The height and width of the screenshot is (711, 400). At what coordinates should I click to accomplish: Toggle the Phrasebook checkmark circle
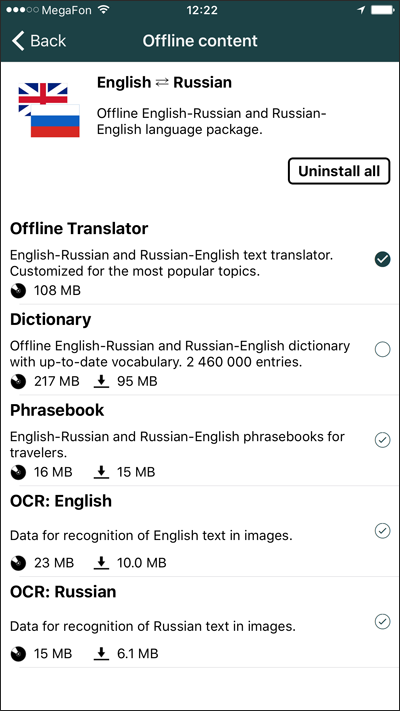click(383, 440)
